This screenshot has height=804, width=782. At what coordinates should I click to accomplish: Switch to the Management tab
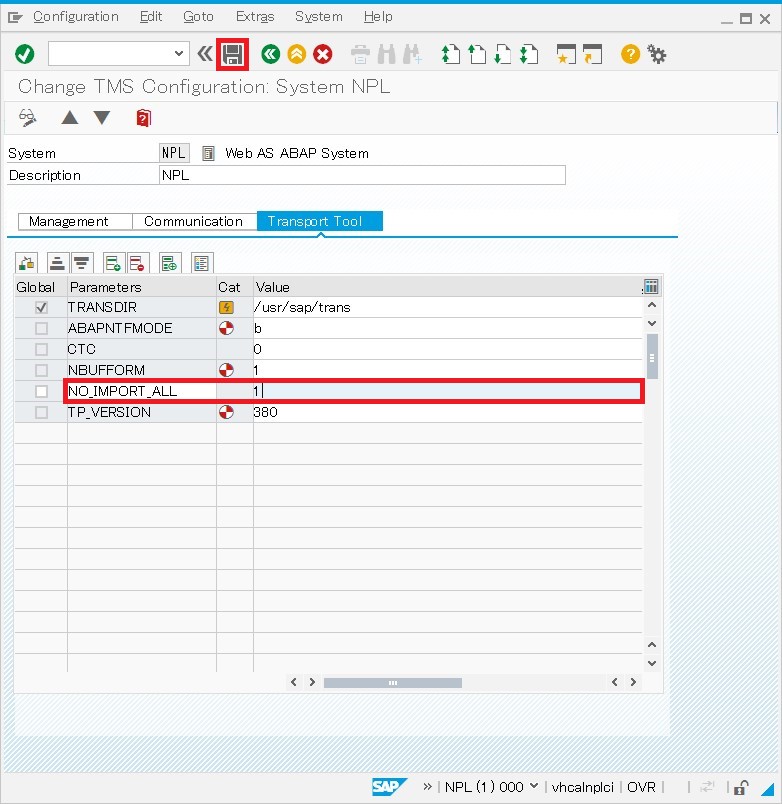point(75,222)
